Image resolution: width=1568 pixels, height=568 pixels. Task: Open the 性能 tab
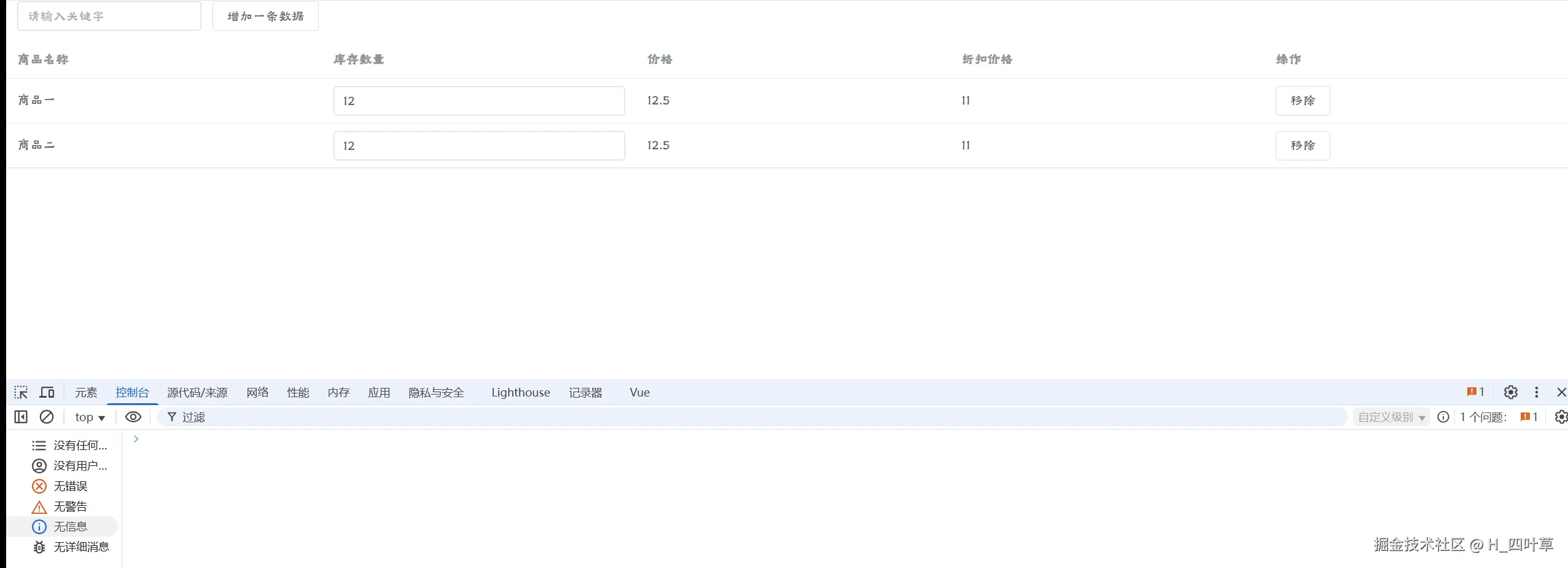298,392
